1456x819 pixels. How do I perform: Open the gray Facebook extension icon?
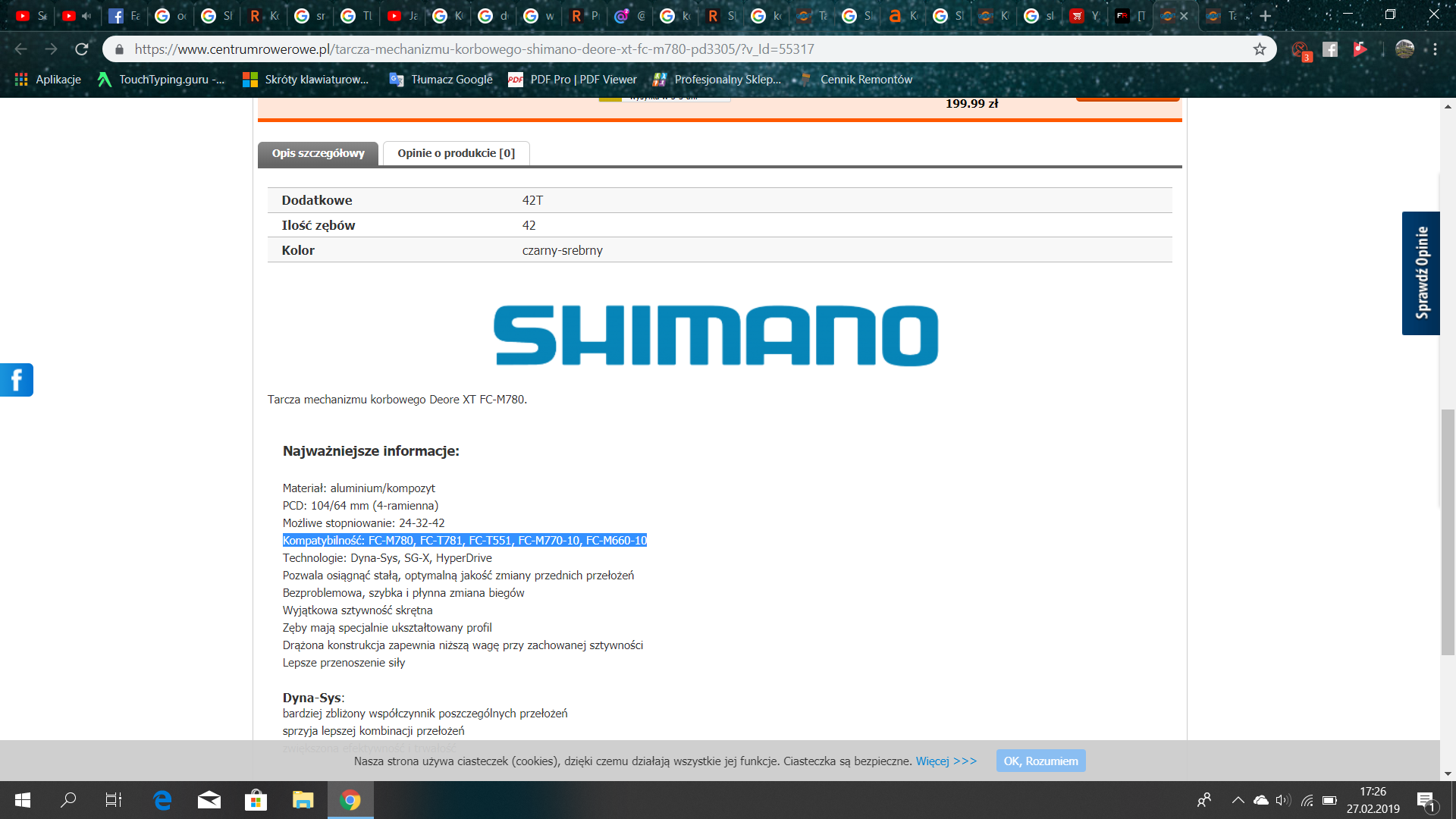click(x=1330, y=49)
